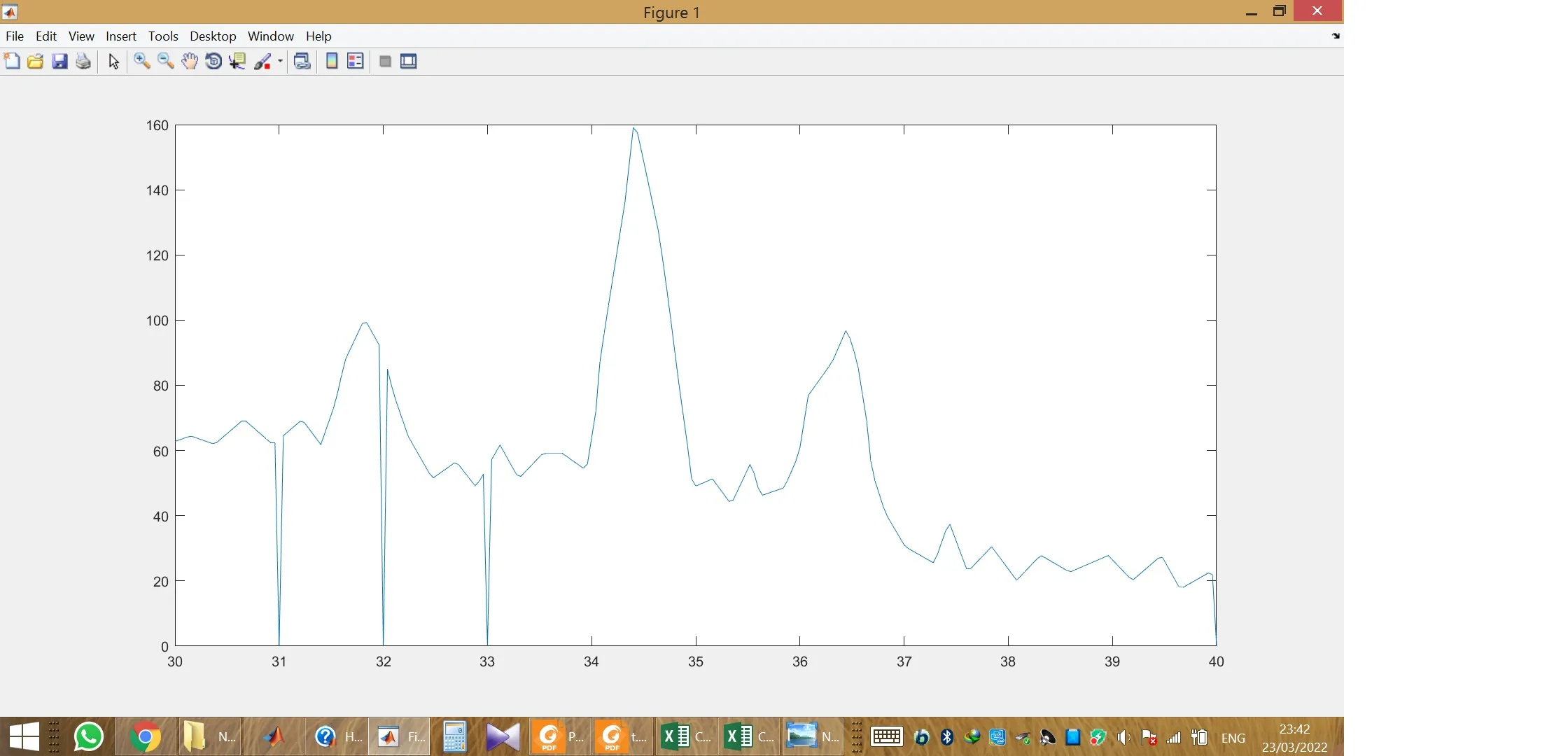Open the Tools menu
The height and width of the screenshot is (756, 1568).
(x=163, y=36)
